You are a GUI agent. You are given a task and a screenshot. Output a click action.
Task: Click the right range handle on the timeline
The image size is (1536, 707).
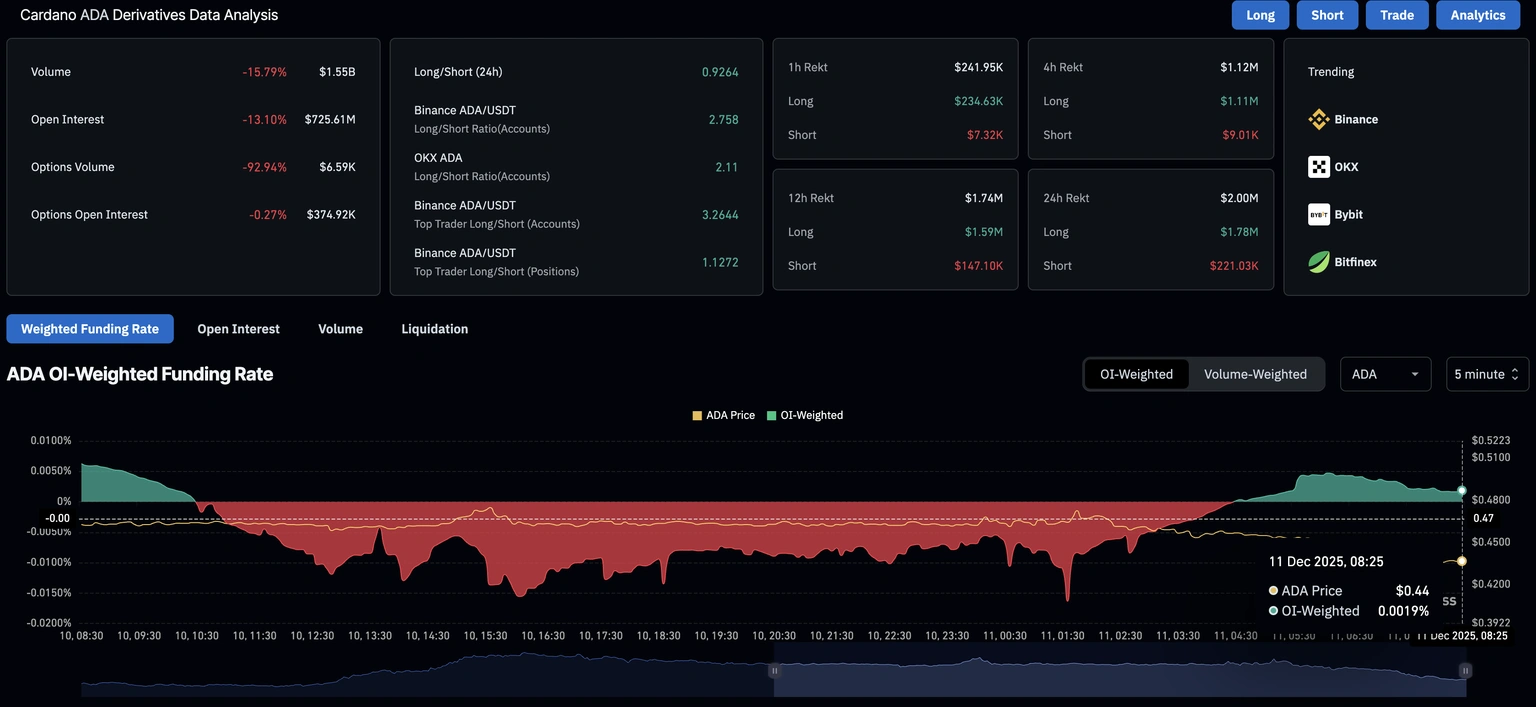1465,671
